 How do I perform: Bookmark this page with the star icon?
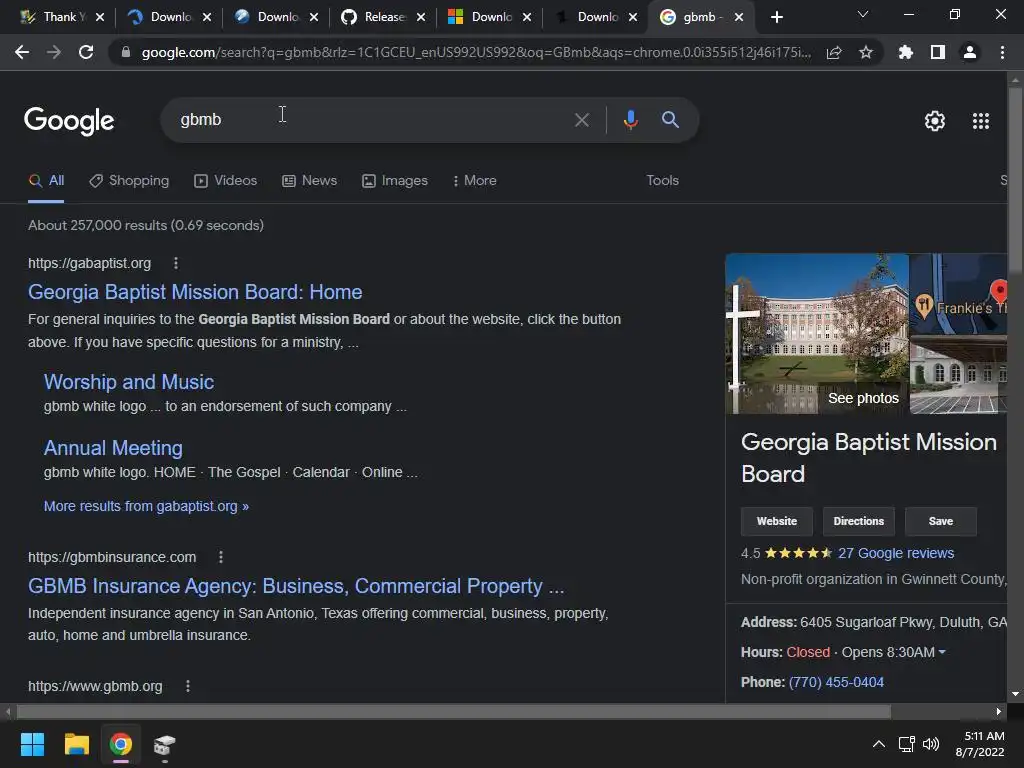[x=866, y=52]
